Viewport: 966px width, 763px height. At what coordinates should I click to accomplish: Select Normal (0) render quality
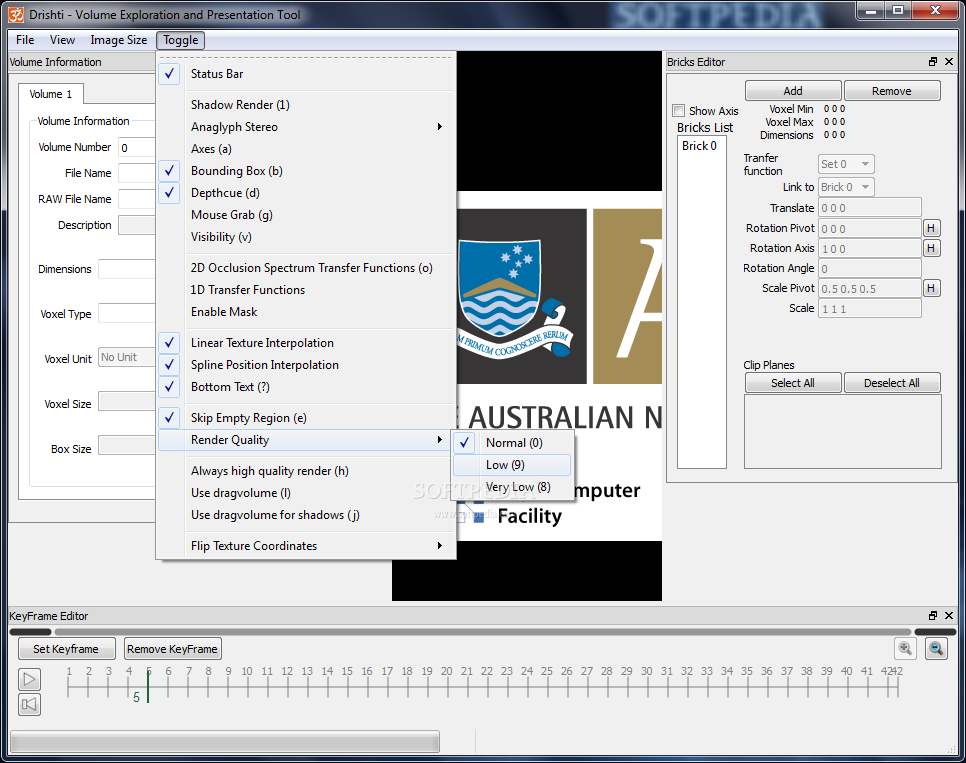click(x=513, y=443)
